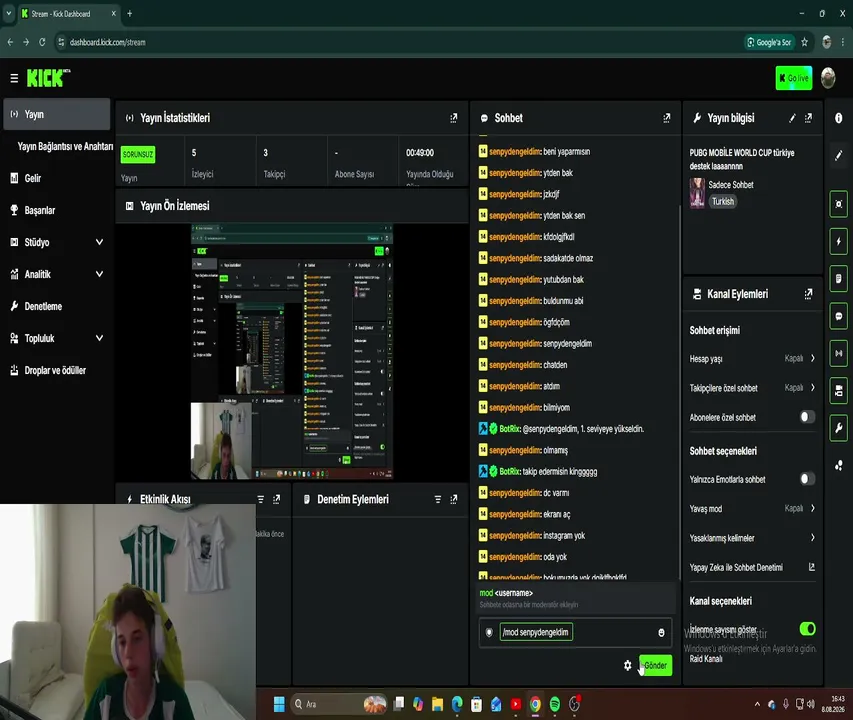The image size is (853, 720).
Task: Open the emoji picker in chat input
Action: coord(661,632)
